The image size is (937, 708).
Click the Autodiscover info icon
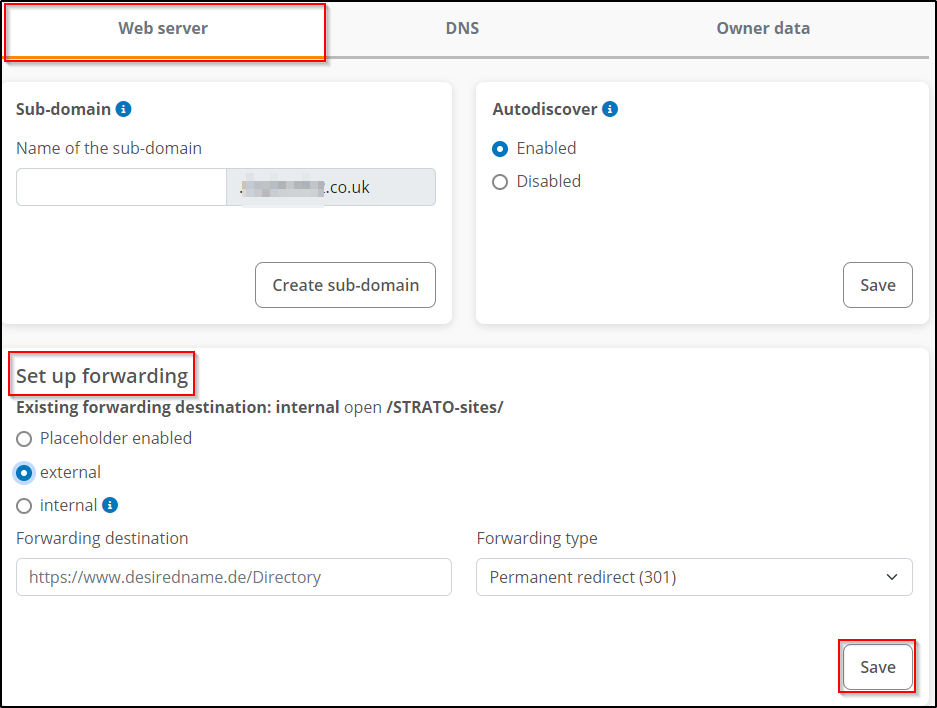pos(610,109)
